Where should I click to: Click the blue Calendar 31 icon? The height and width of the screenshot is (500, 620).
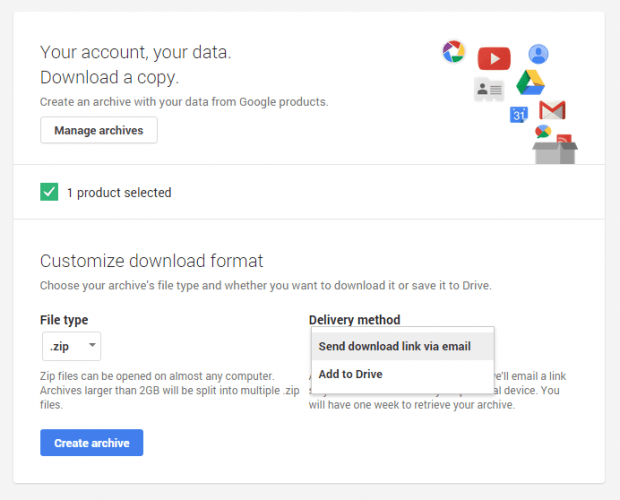tap(519, 115)
